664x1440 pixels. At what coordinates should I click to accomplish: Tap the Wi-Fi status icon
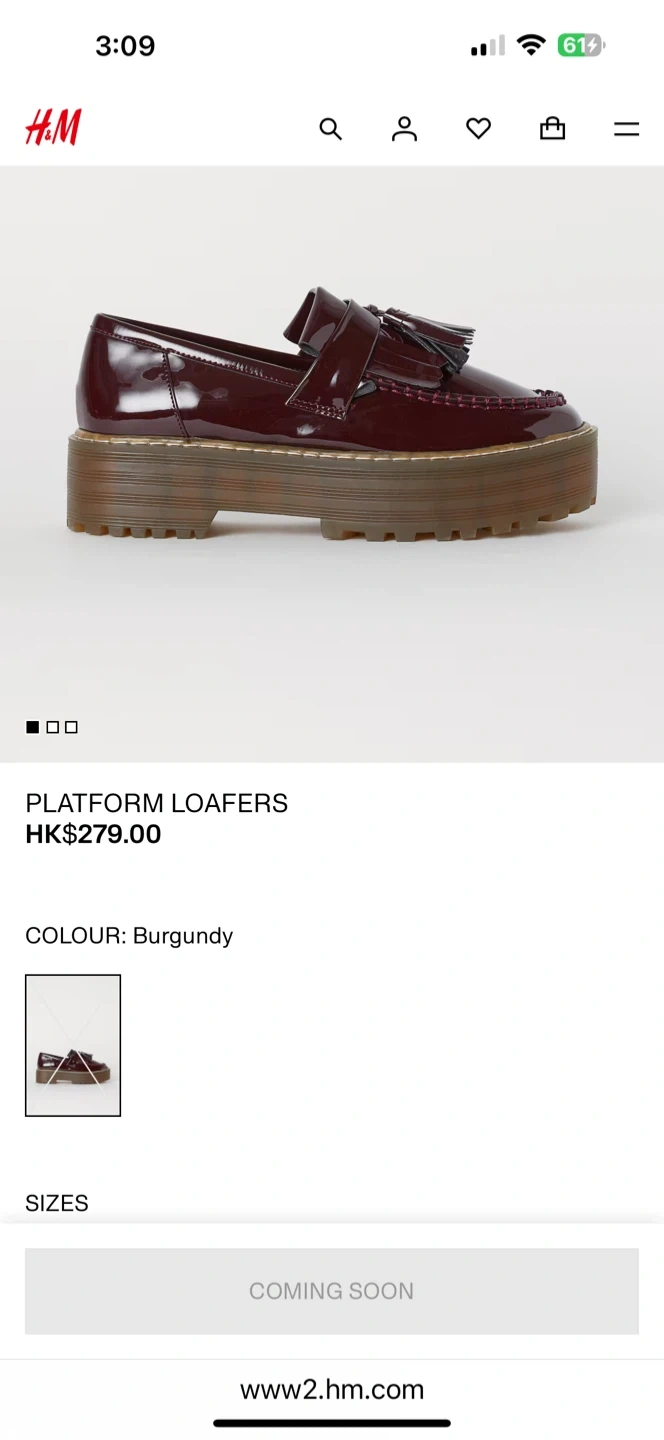click(x=531, y=45)
